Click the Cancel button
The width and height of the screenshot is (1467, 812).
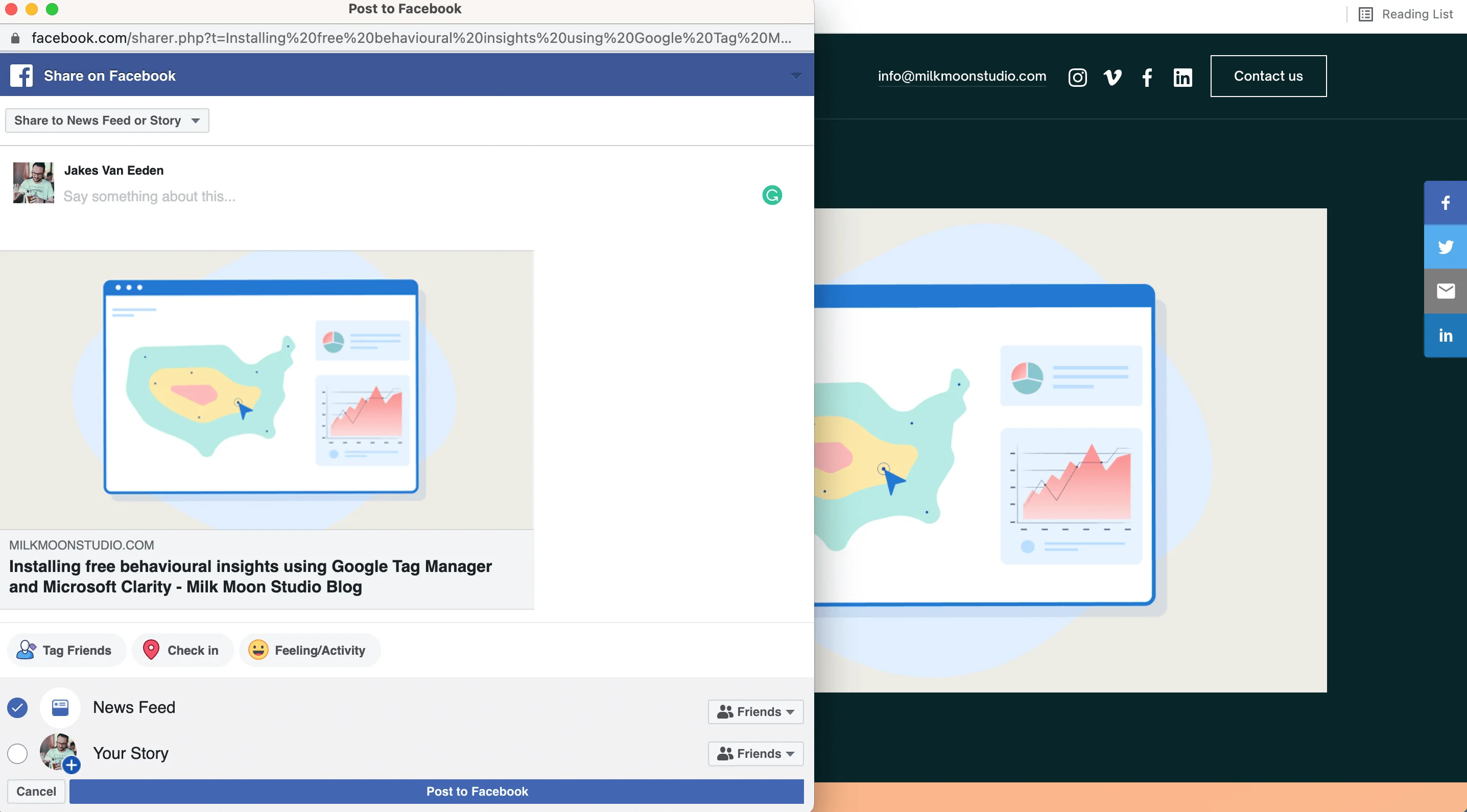(x=36, y=792)
